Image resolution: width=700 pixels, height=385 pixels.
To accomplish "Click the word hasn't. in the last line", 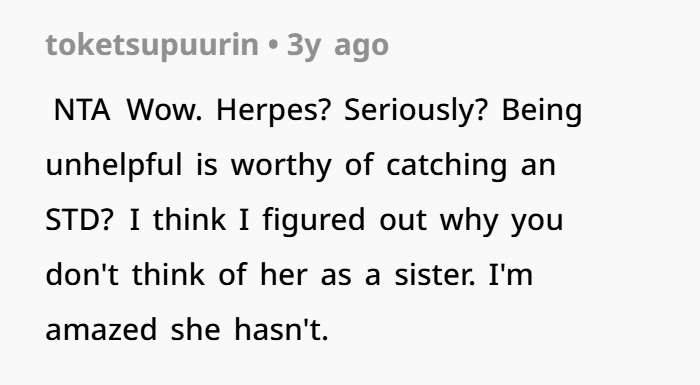I will (281, 330).
